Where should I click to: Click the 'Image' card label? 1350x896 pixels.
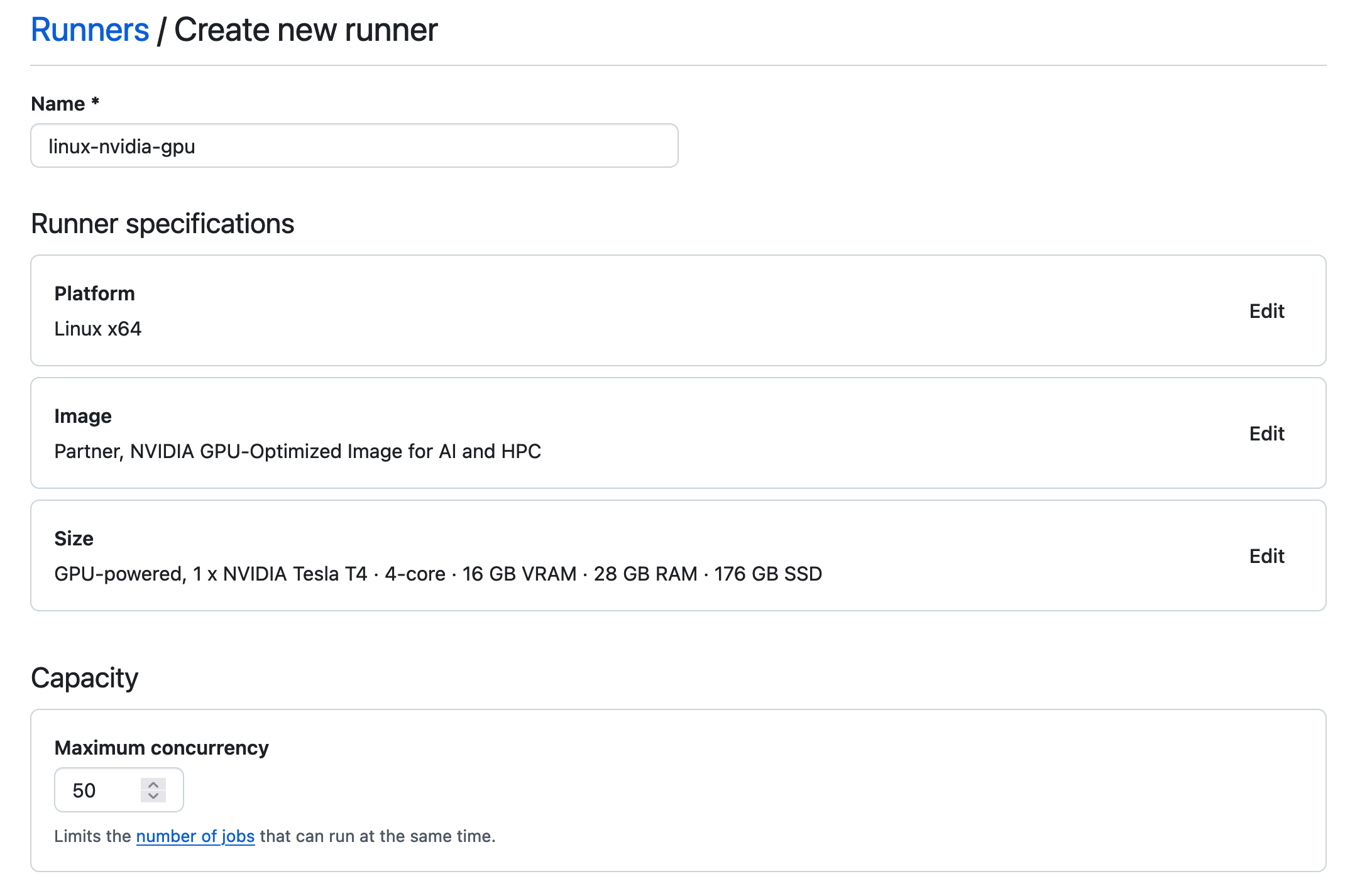pos(83,416)
